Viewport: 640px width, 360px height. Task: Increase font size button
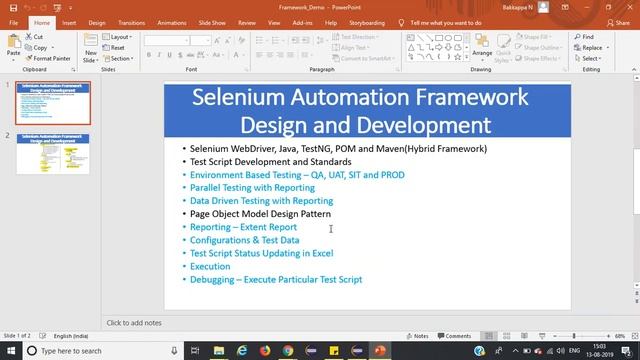coord(217,40)
